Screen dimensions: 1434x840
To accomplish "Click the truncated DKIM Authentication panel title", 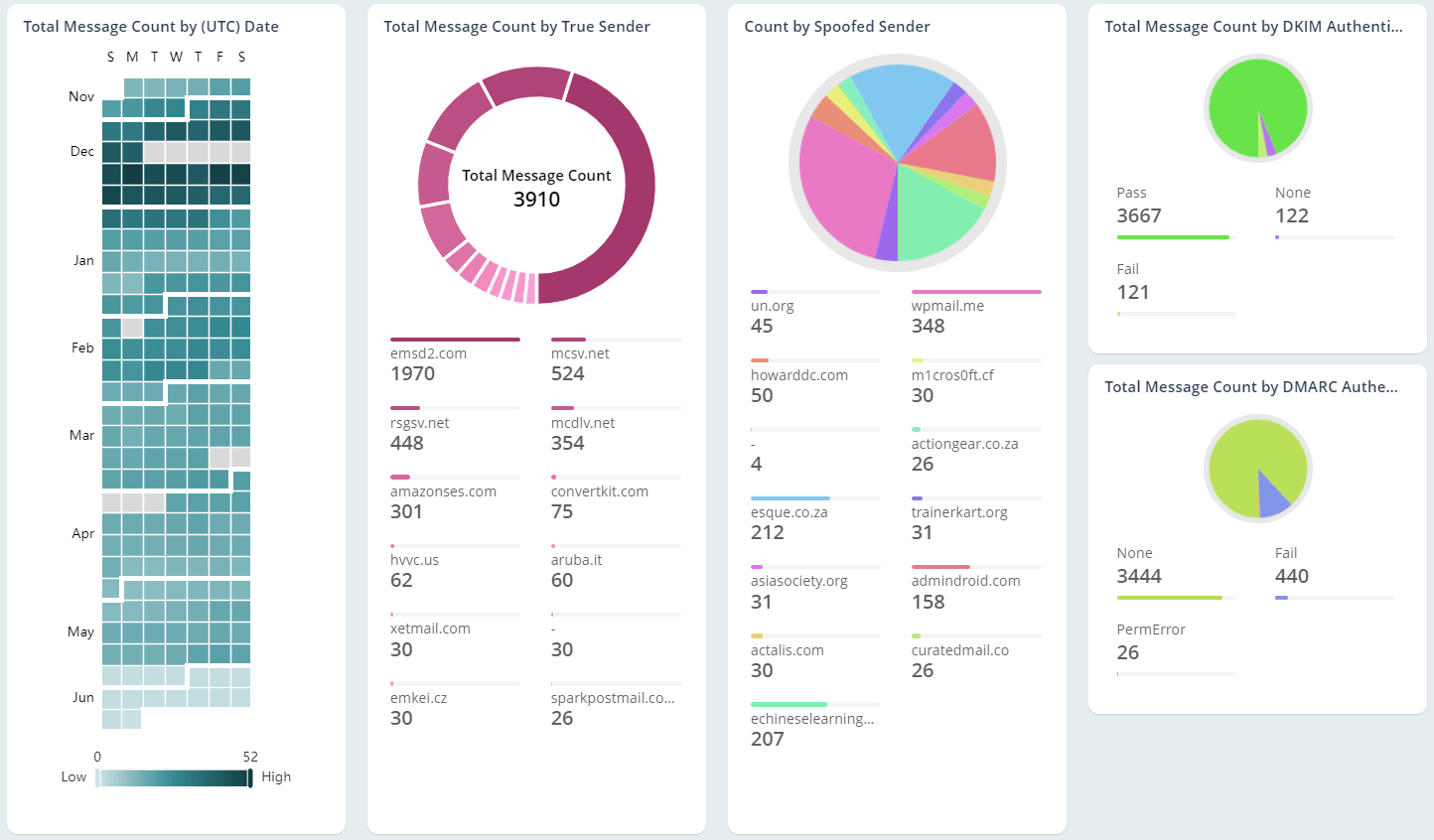I will point(1253,26).
